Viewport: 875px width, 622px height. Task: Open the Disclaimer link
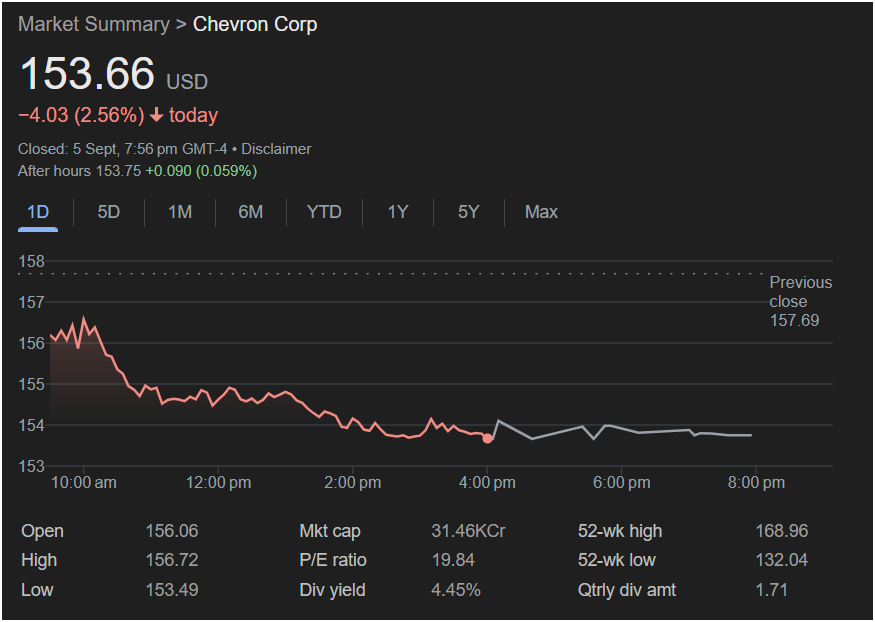(x=276, y=149)
